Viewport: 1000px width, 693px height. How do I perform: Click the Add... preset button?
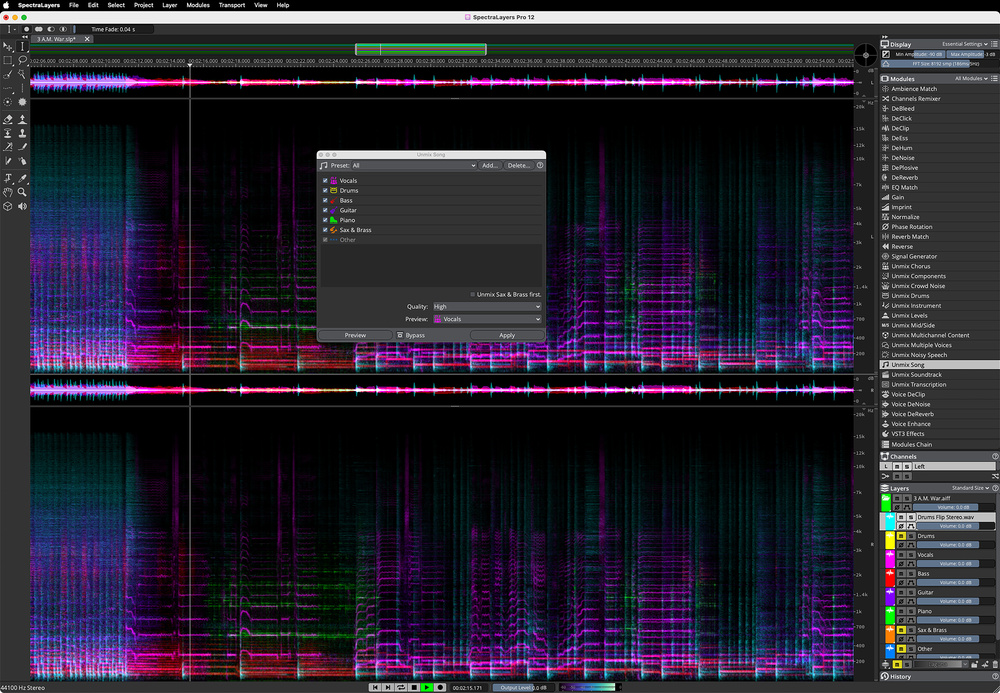tap(489, 165)
